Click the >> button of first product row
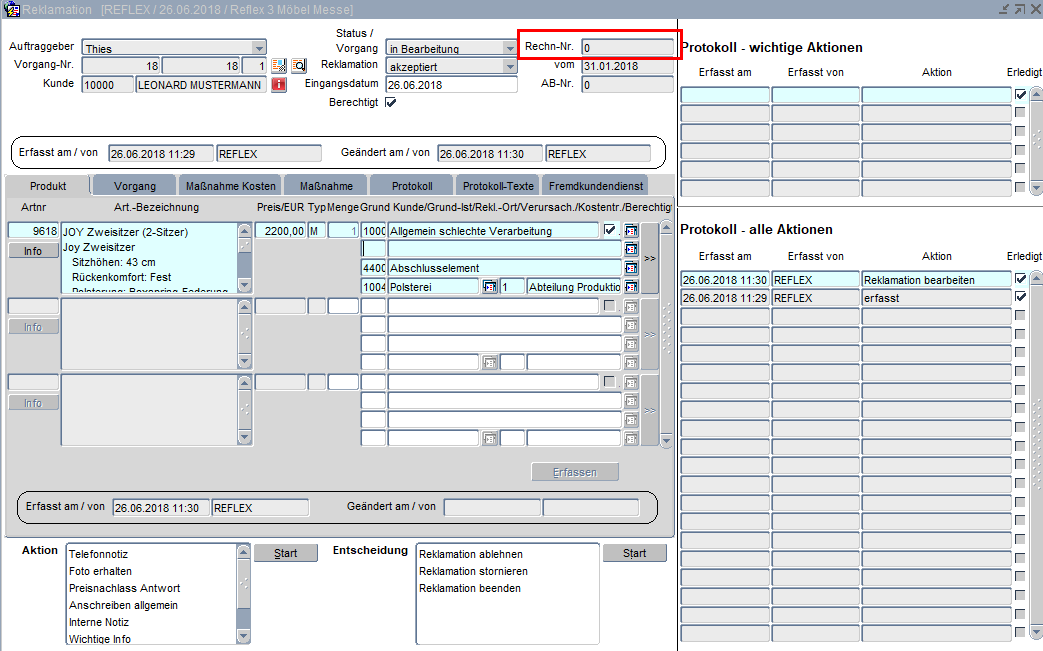The width and height of the screenshot is (1043, 651). click(x=649, y=258)
